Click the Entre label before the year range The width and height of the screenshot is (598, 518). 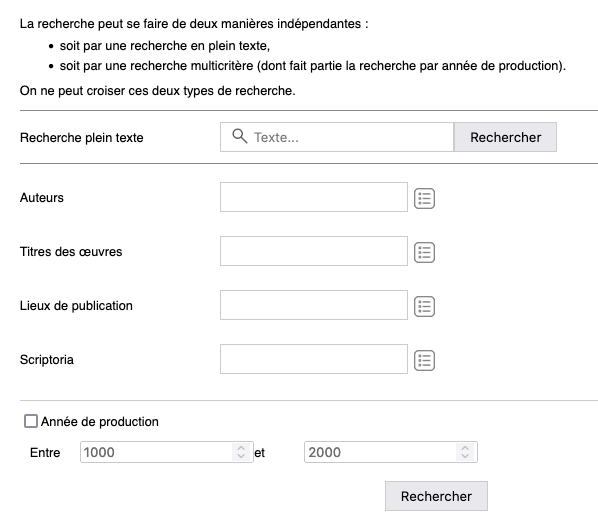[x=45, y=453]
